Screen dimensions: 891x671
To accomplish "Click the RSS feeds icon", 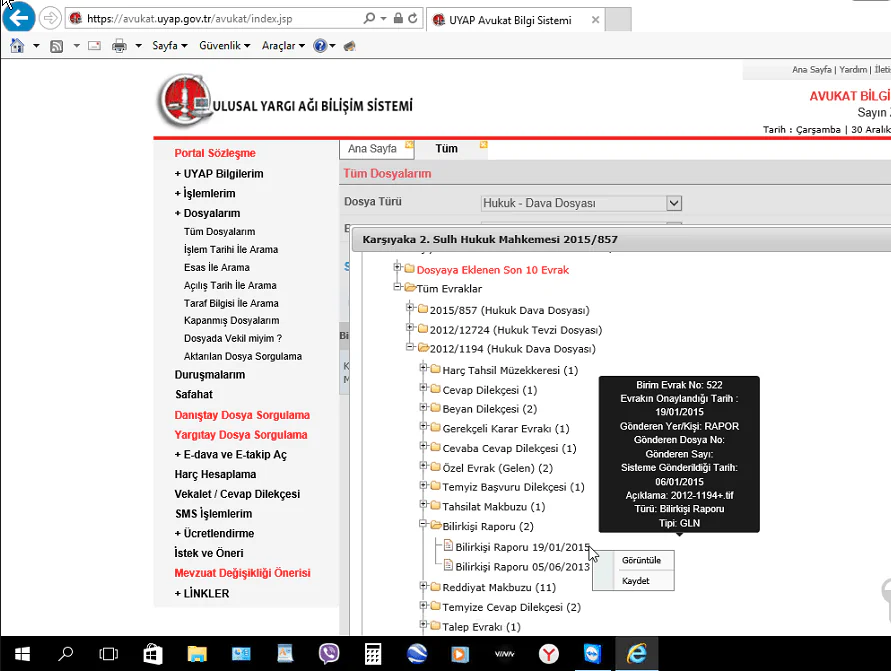I will (56, 46).
